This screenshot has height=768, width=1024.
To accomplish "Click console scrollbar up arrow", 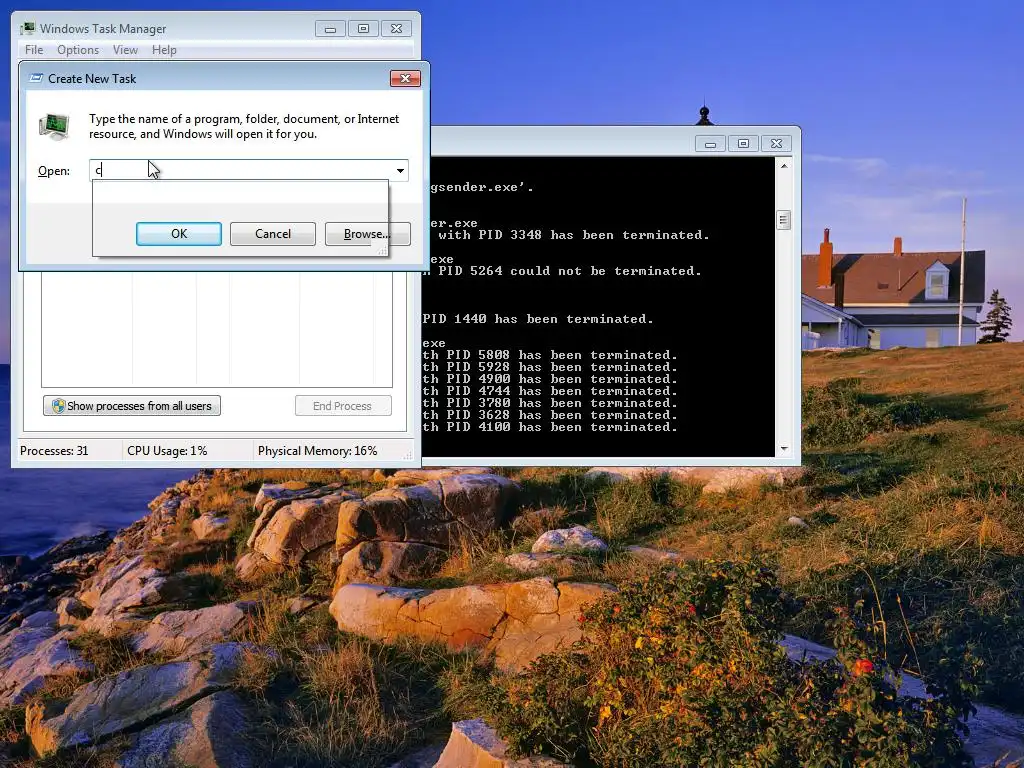I will pyautogui.click(x=784, y=166).
